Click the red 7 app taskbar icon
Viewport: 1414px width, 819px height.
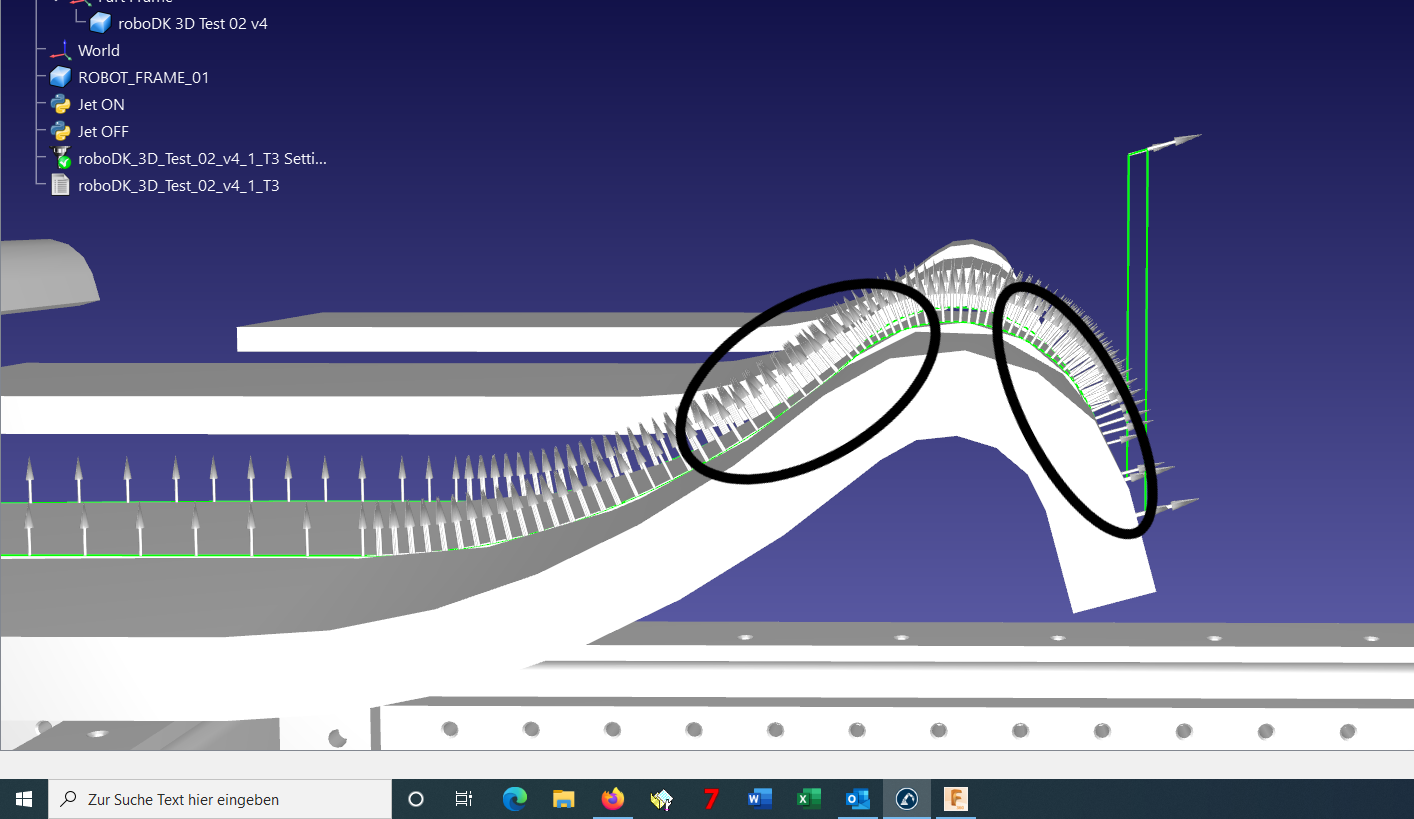point(711,799)
